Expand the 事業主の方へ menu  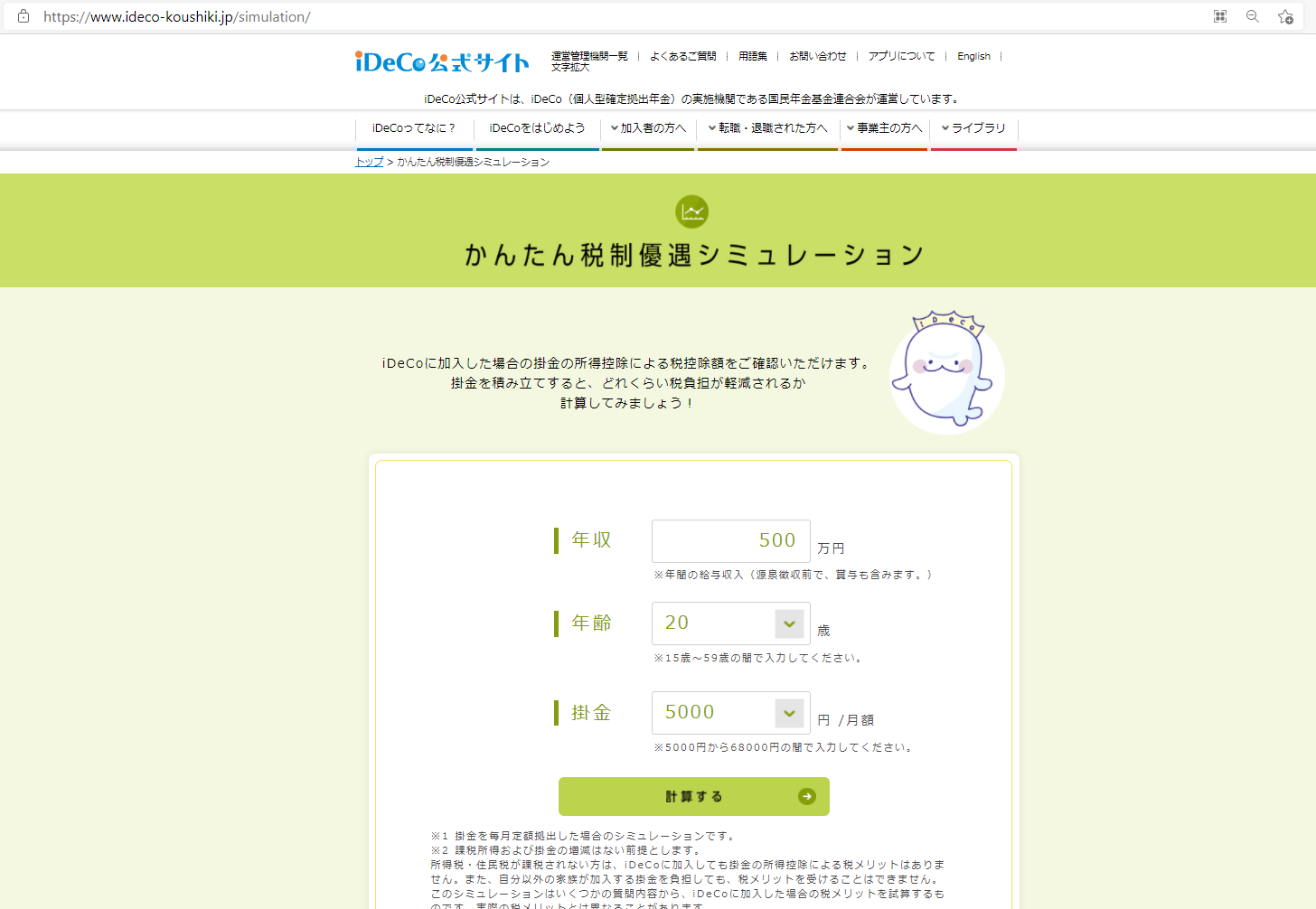[x=884, y=128]
